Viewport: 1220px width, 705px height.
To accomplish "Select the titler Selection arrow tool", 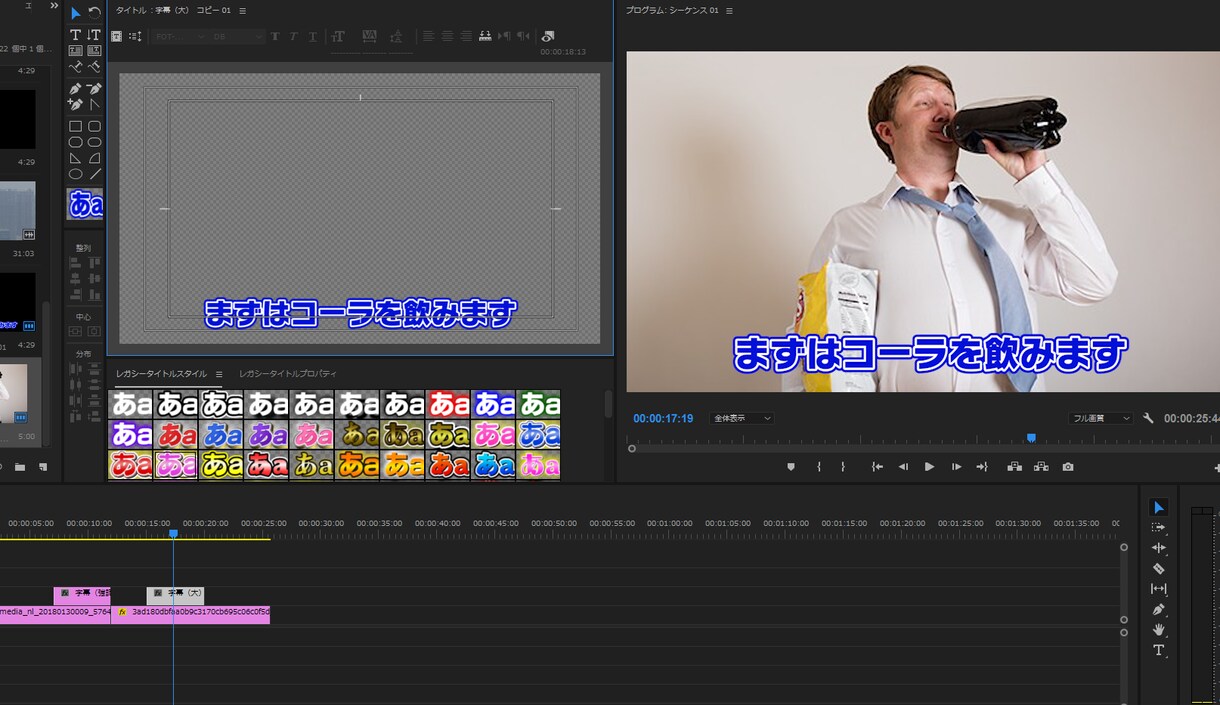I will click(x=75, y=13).
